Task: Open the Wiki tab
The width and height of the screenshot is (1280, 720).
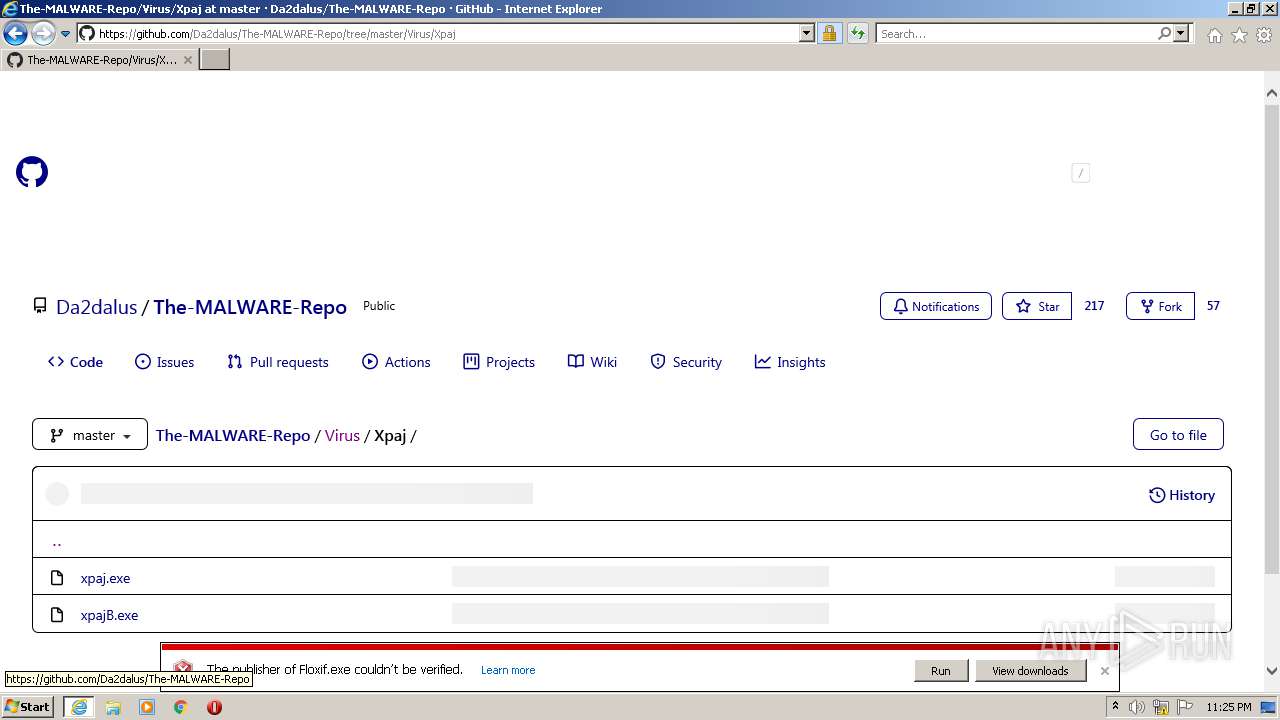Action: click(x=592, y=362)
